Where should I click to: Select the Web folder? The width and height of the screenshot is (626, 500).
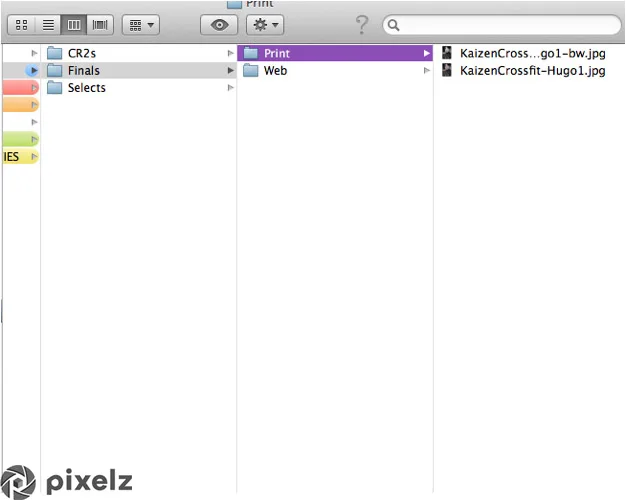(335, 70)
